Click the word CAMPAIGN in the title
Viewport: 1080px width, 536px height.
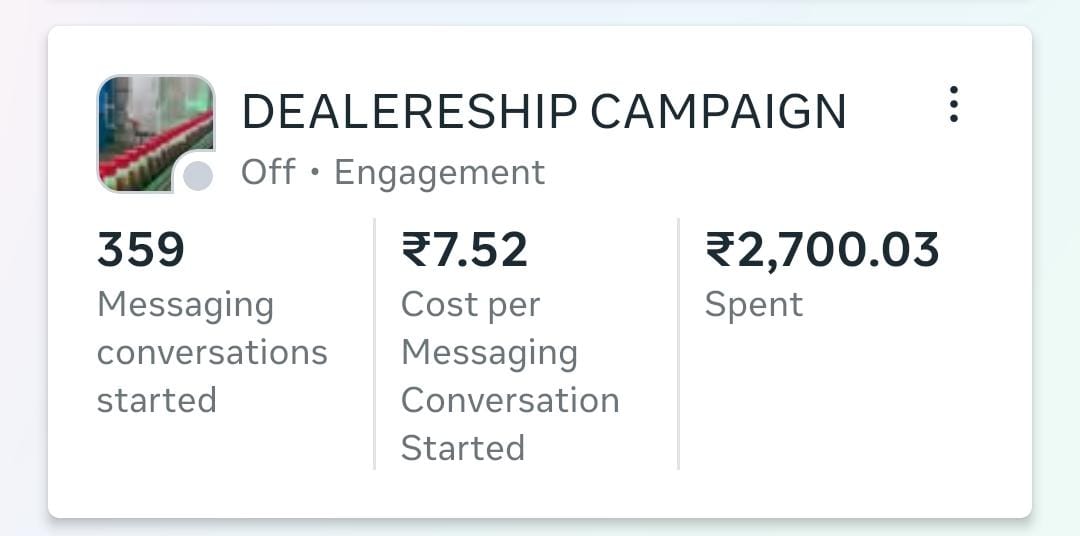(x=717, y=112)
